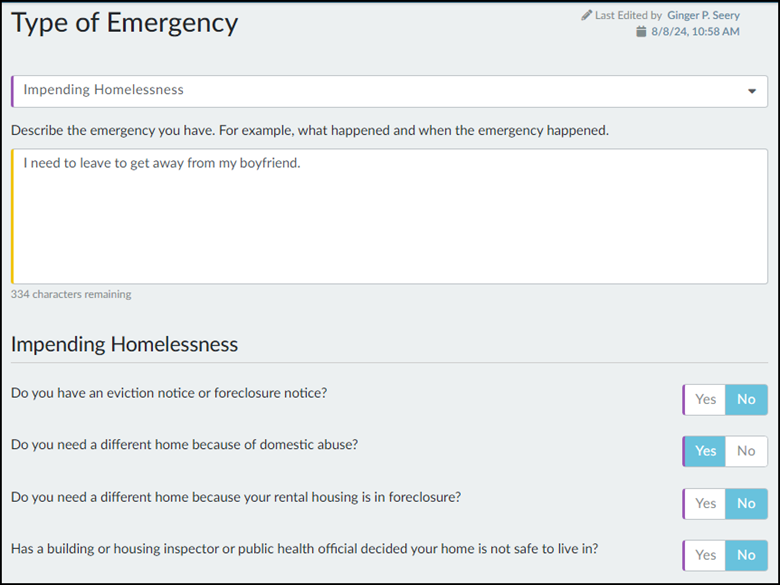This screenshot has height=585, width=780.
Task: Click the eviction notice question text
Action: click(169, 393)
